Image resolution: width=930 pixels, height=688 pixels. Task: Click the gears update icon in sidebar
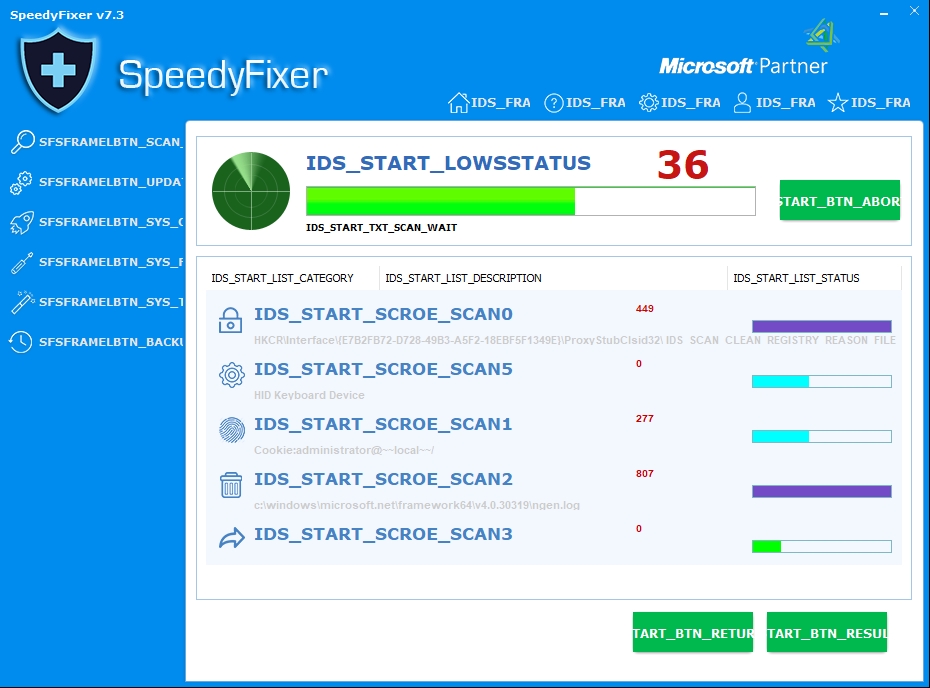(21, 183)
